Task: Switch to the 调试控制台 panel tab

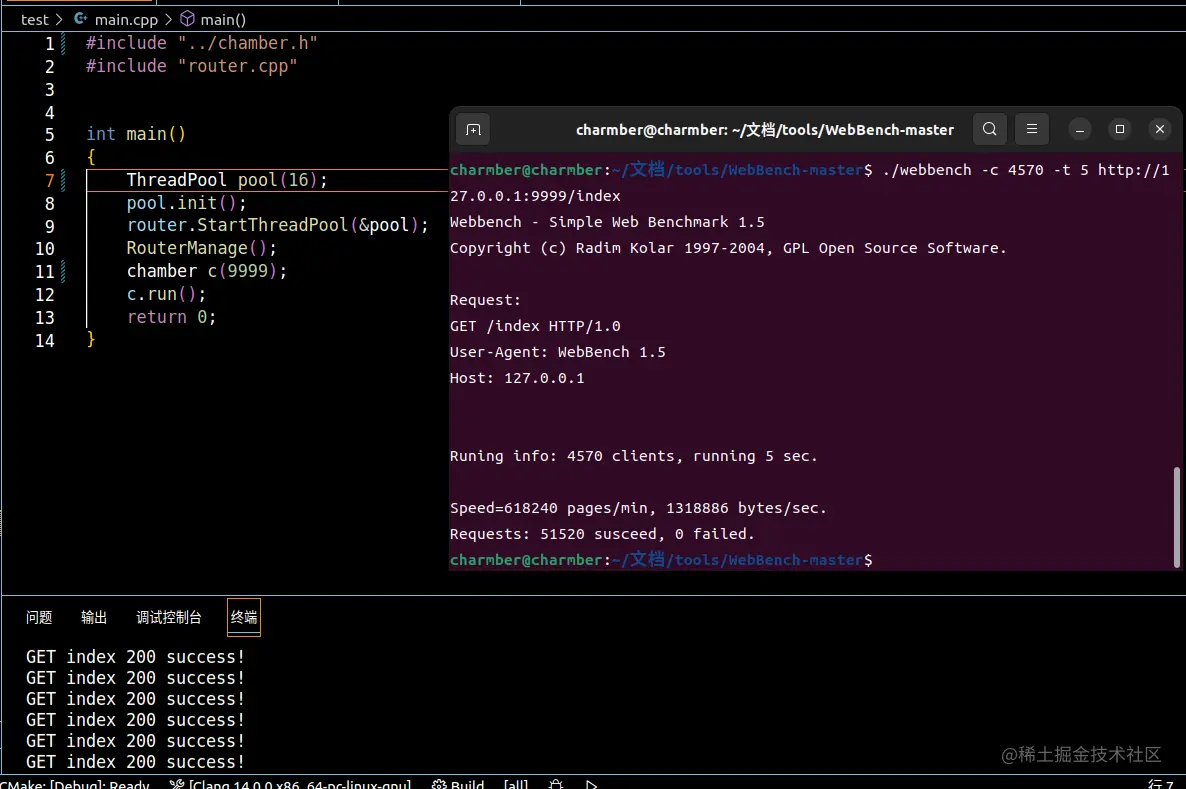Action: tap(169, 617)
